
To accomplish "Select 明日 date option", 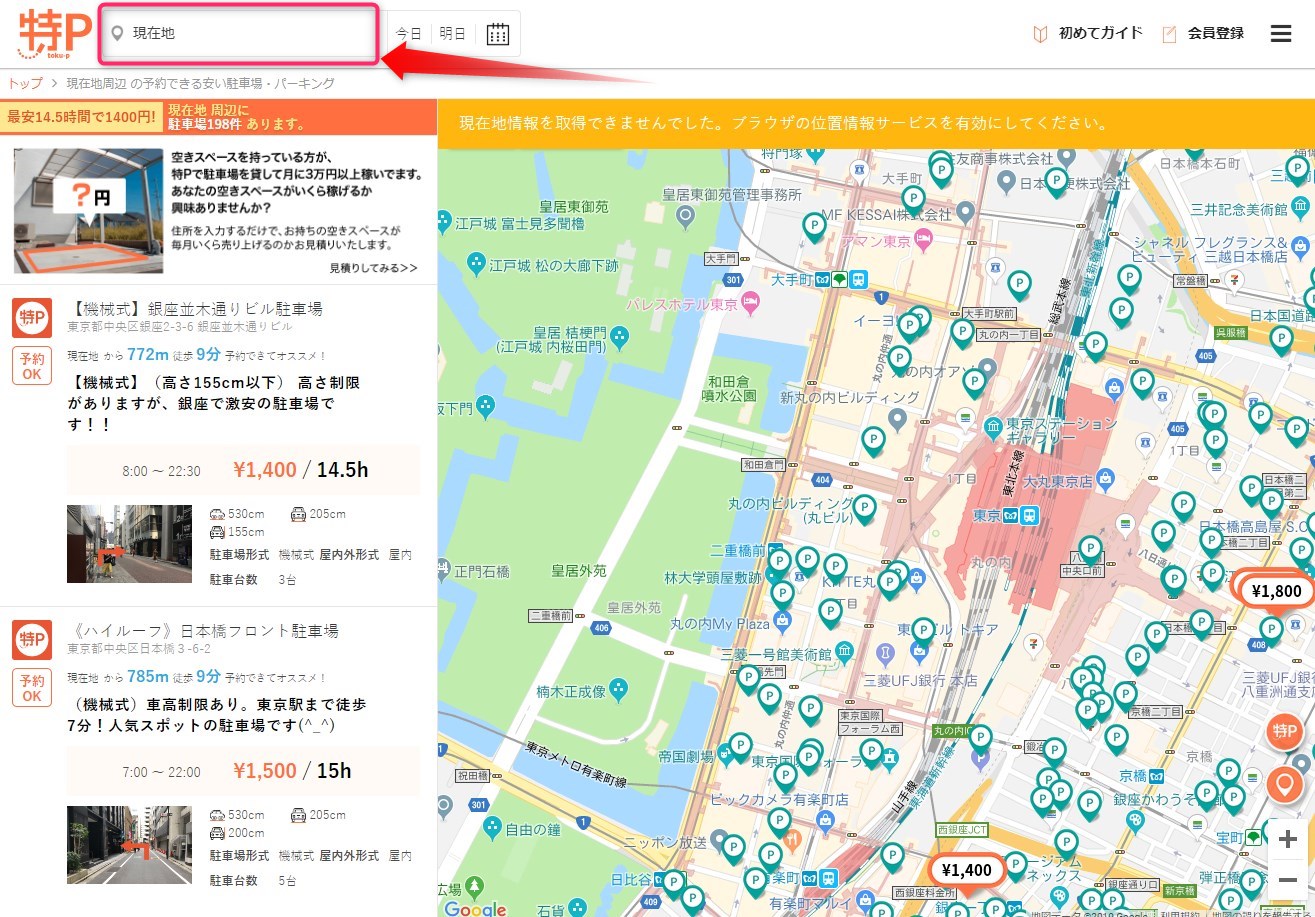I will pyautogui.click(x=453, y=34).
